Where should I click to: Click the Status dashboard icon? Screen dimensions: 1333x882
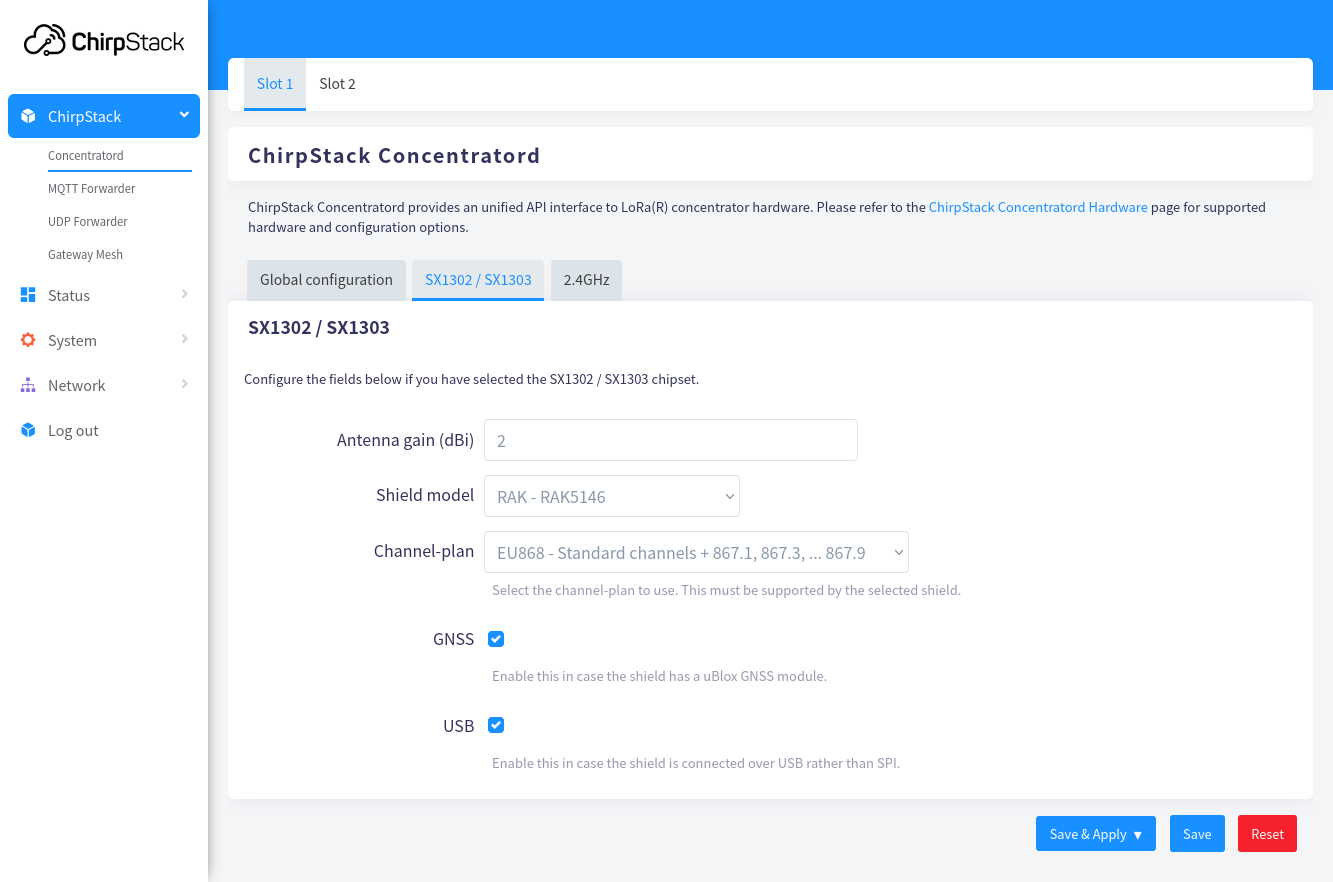28,295
